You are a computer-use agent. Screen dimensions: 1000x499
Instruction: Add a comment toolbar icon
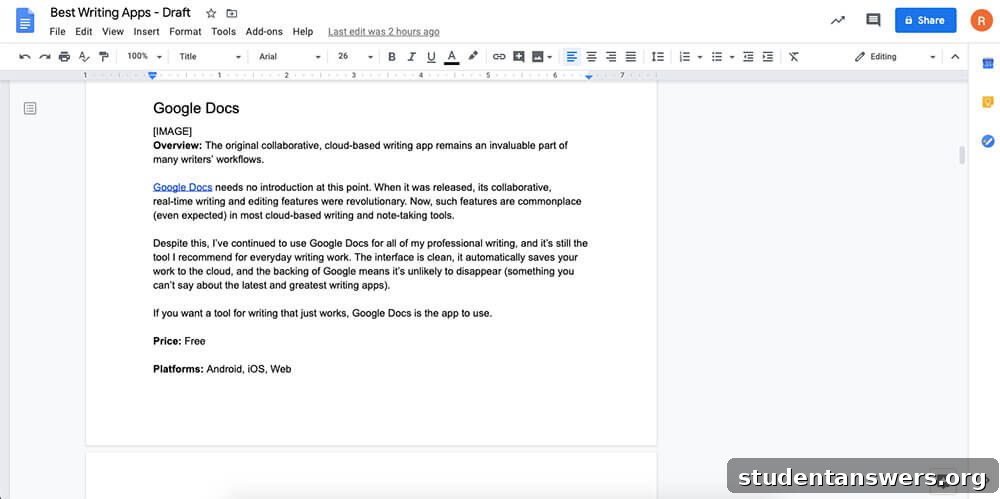518,57
